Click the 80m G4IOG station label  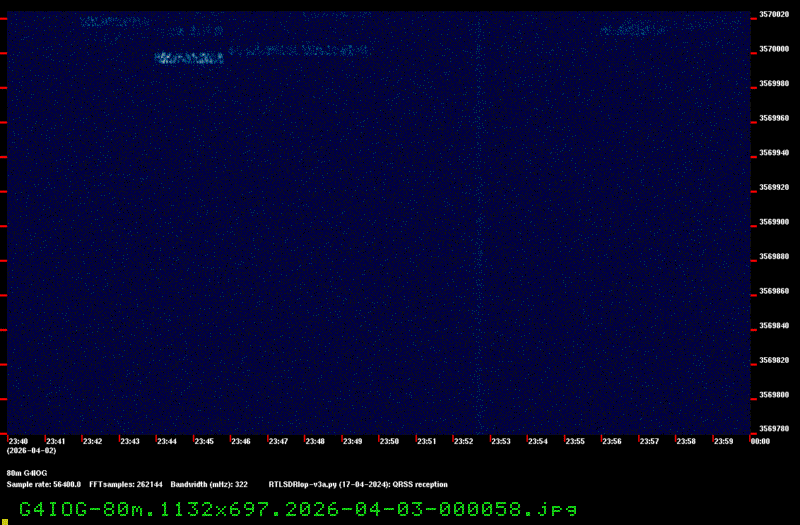(x=27, y=473)
